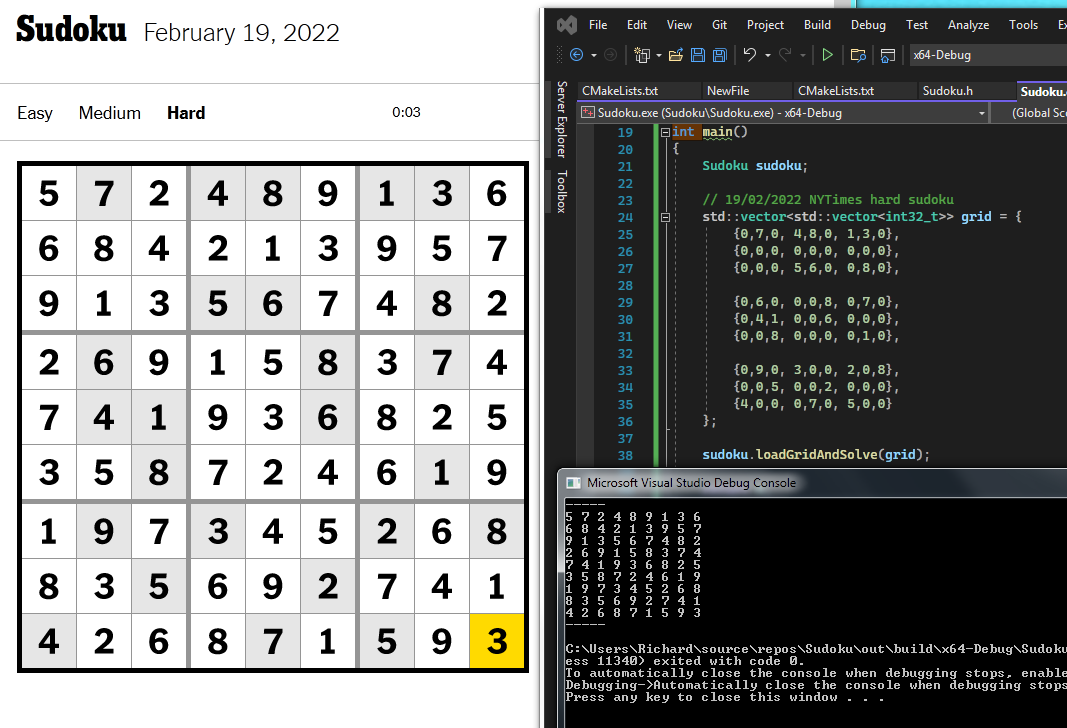
Task: Open the File menu
Action: click(x=598, y=25)
